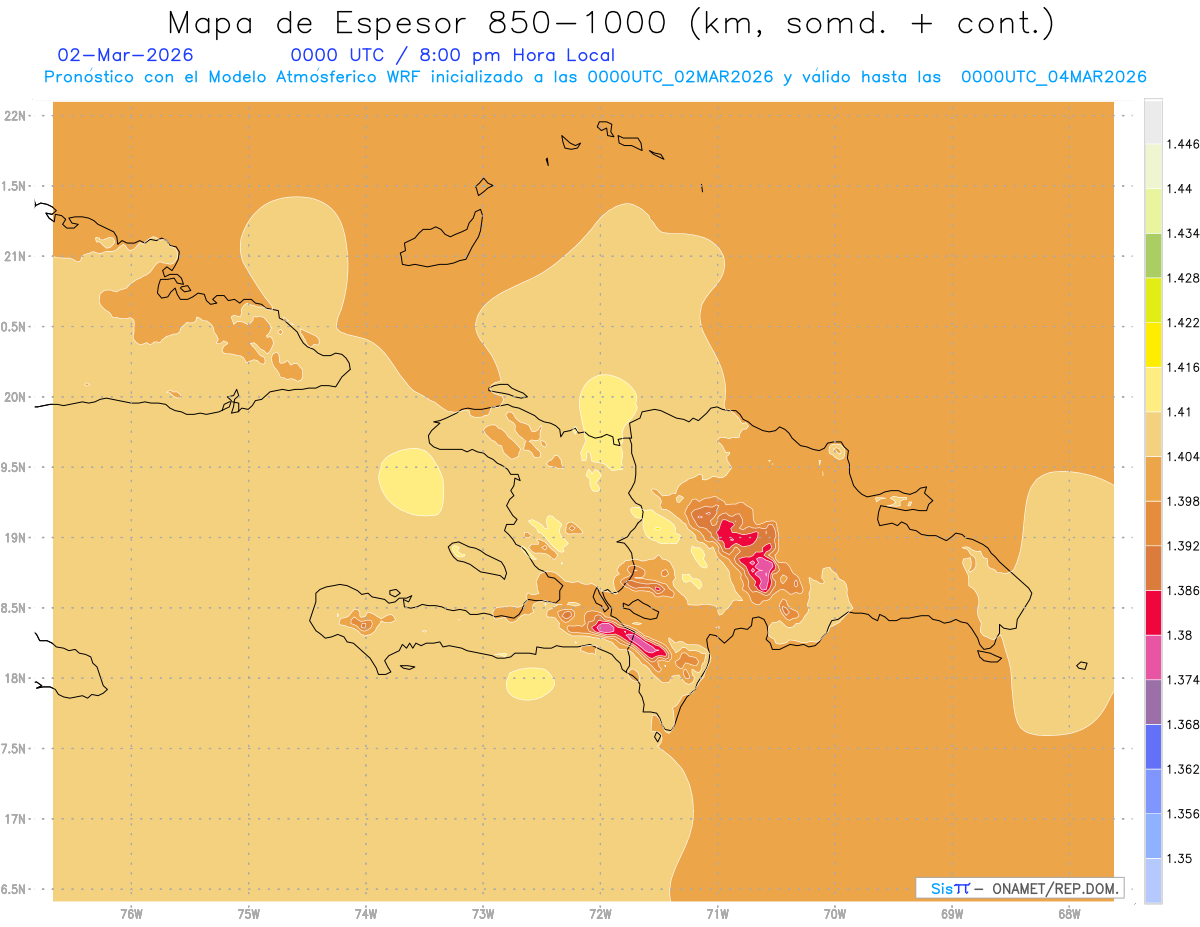Click the '71W' longitude axis label
This screenshot has height=927, width=1200.
[x=718, y=913]
